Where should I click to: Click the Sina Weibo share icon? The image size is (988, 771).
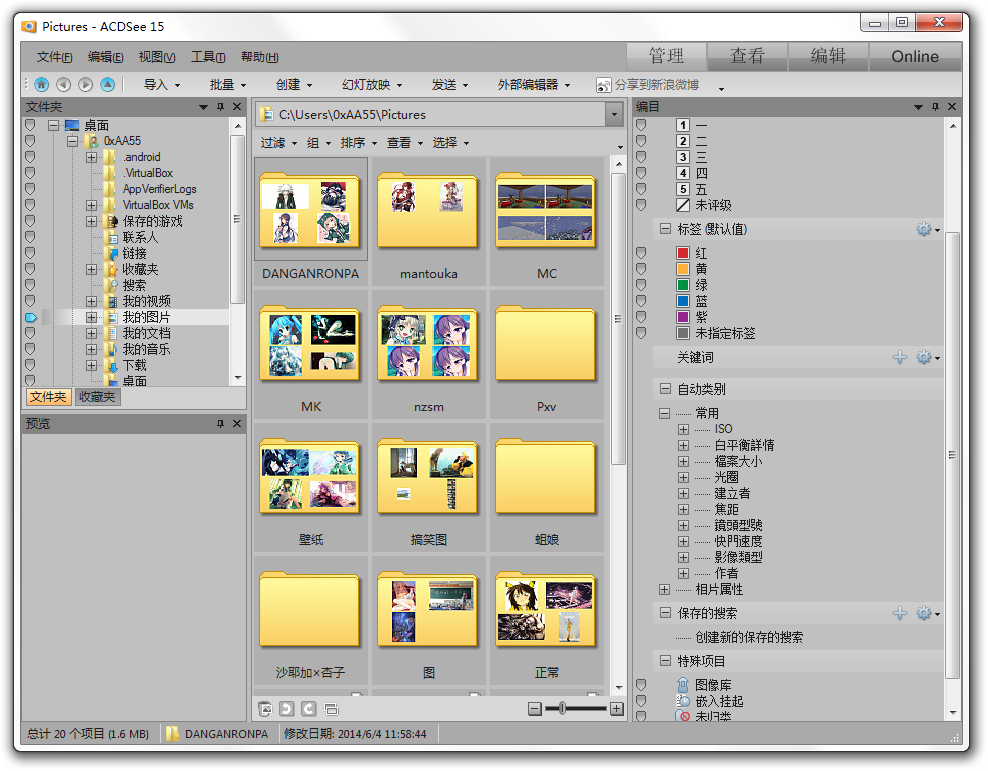pos(603,85)
